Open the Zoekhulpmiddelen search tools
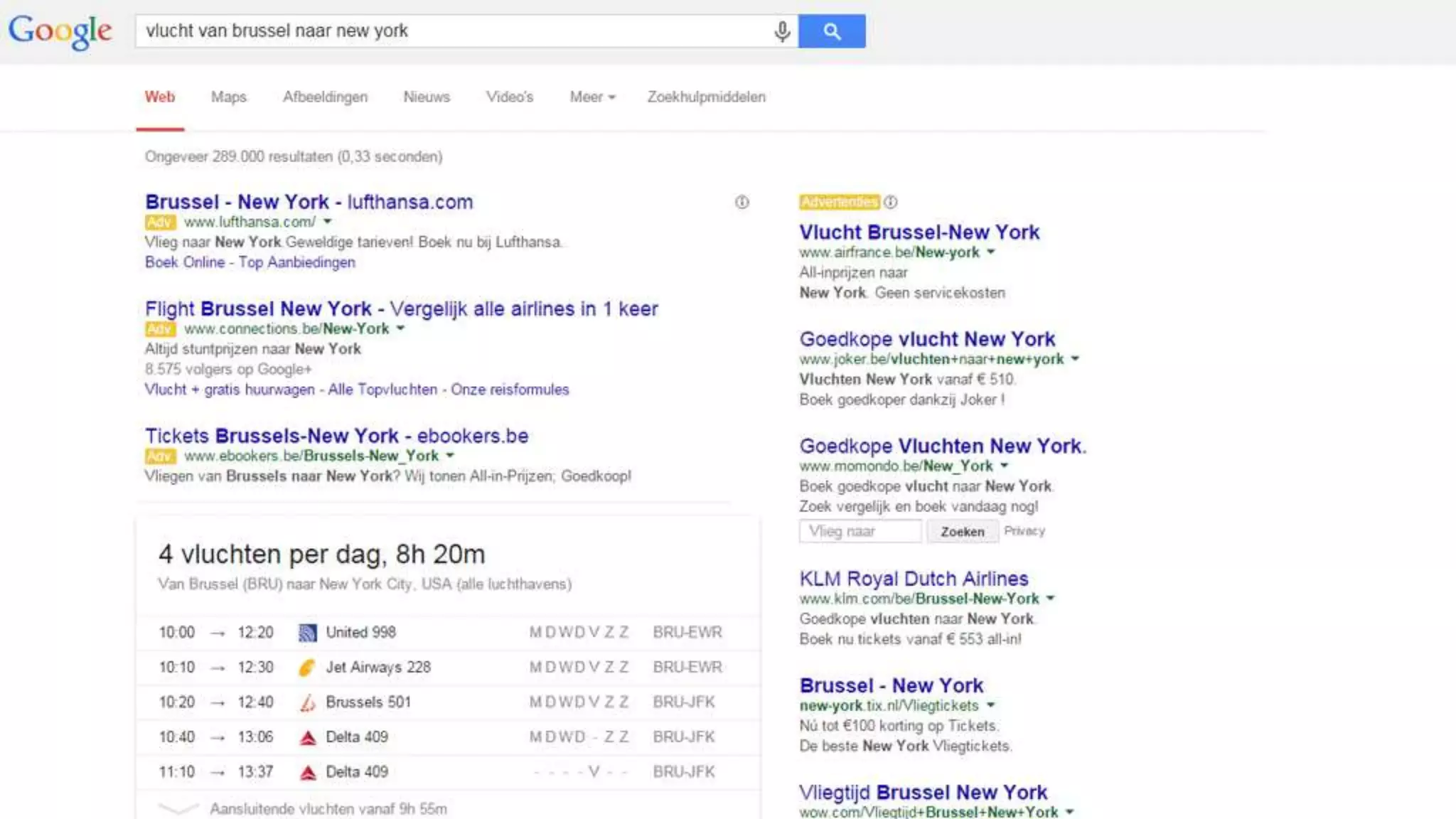1456x819 pixels. click(706, 97)
